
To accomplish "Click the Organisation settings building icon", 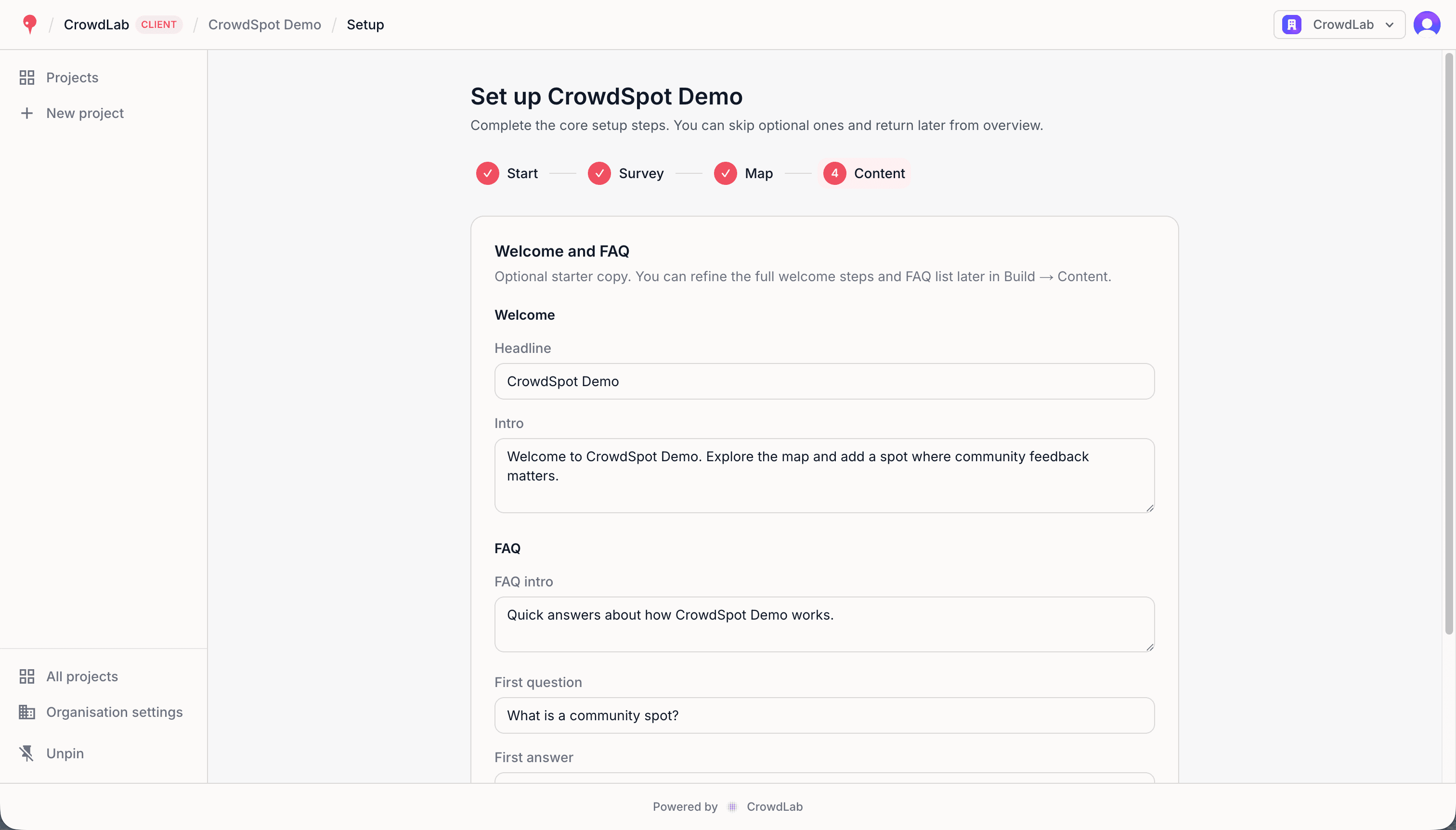I will pos(27,713).
